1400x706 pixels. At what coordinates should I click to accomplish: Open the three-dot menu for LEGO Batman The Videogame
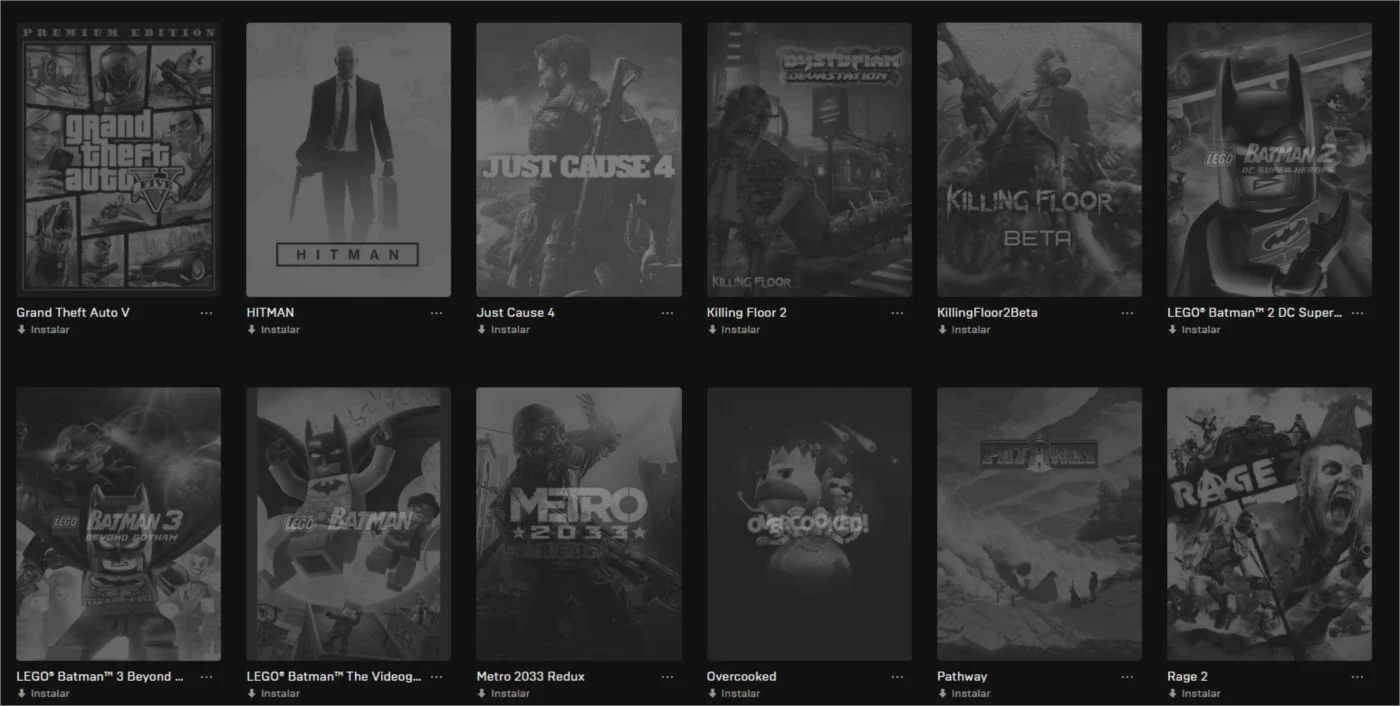[x=436, y=677]
